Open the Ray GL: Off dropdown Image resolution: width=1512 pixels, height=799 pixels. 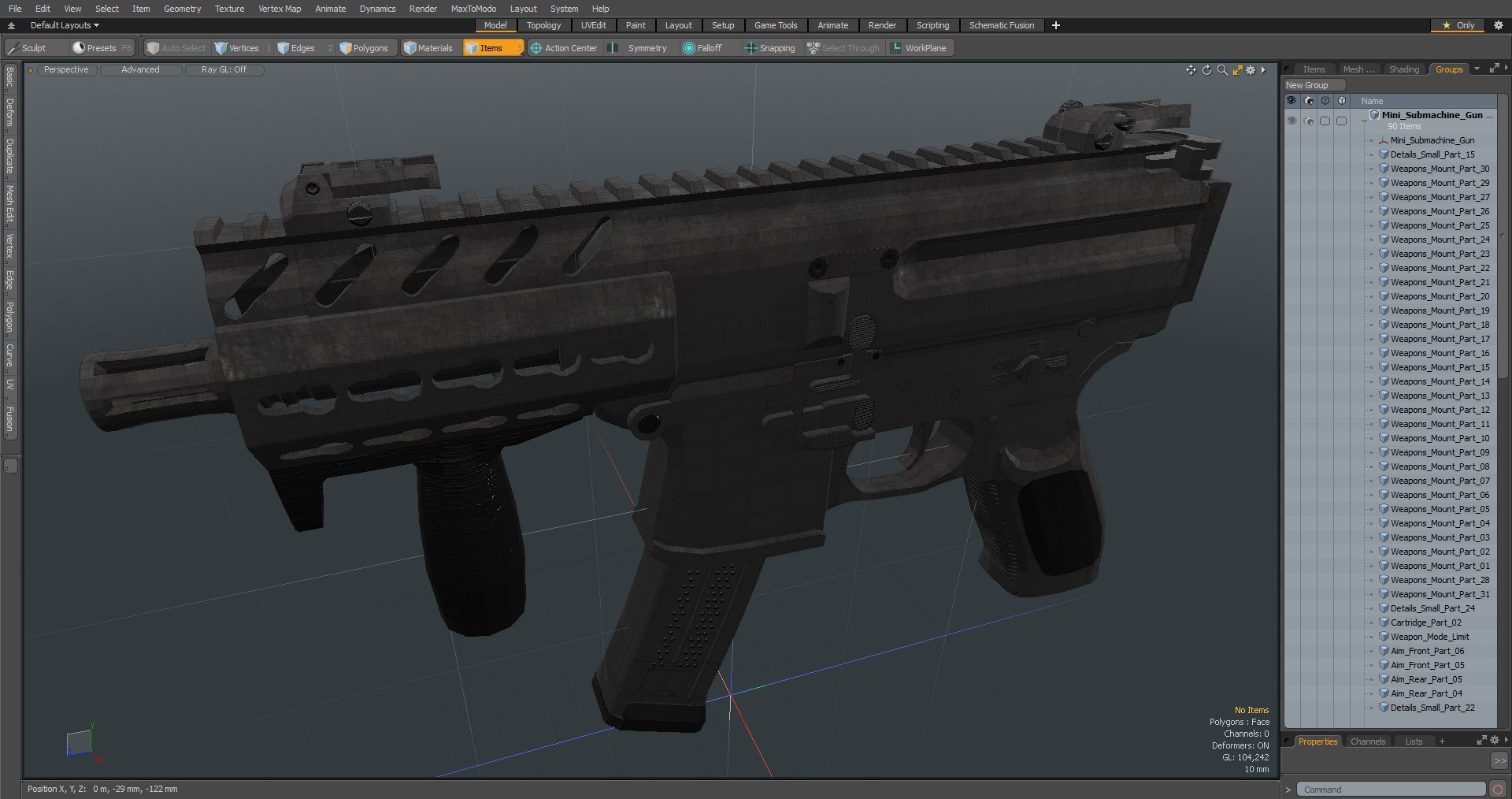224,69
